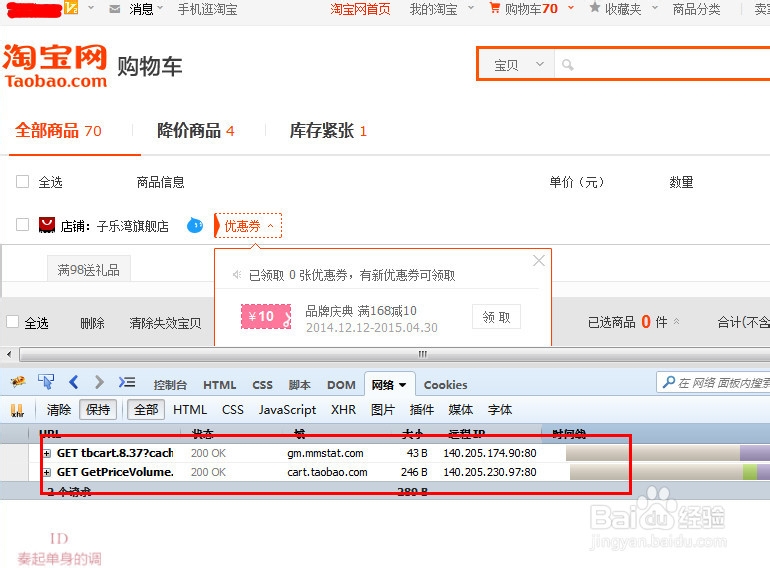The width and height of the screenshot is (770, 568).
Task: Expand the 收藏夹 menu arrow
Action: tap(655, 8)
